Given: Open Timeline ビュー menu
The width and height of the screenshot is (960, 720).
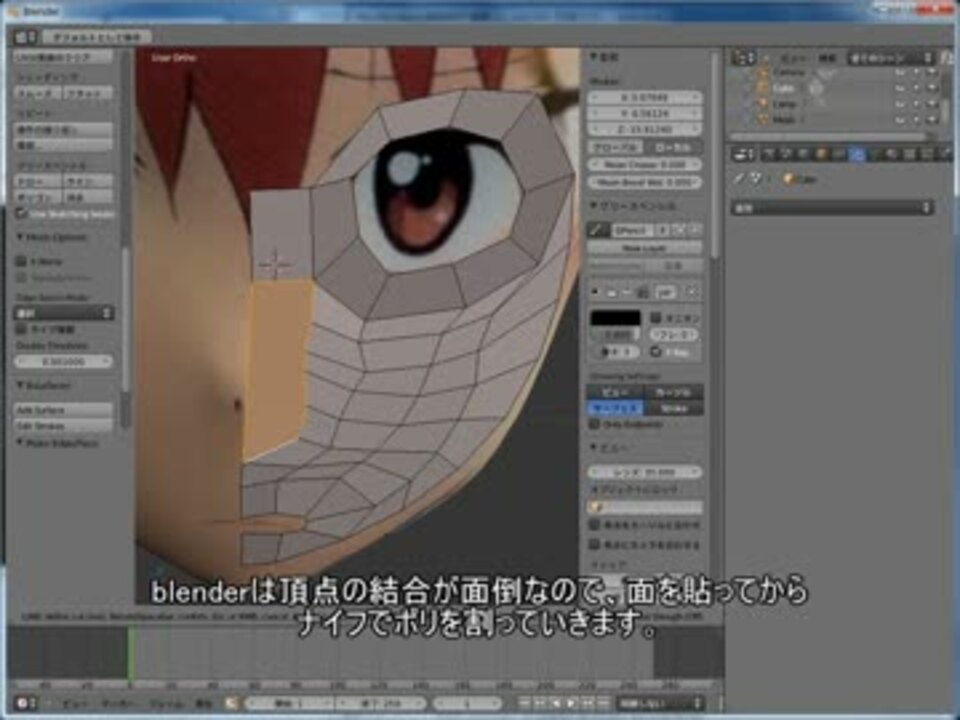Looking at the screenshot, I should tap(75, 703).
